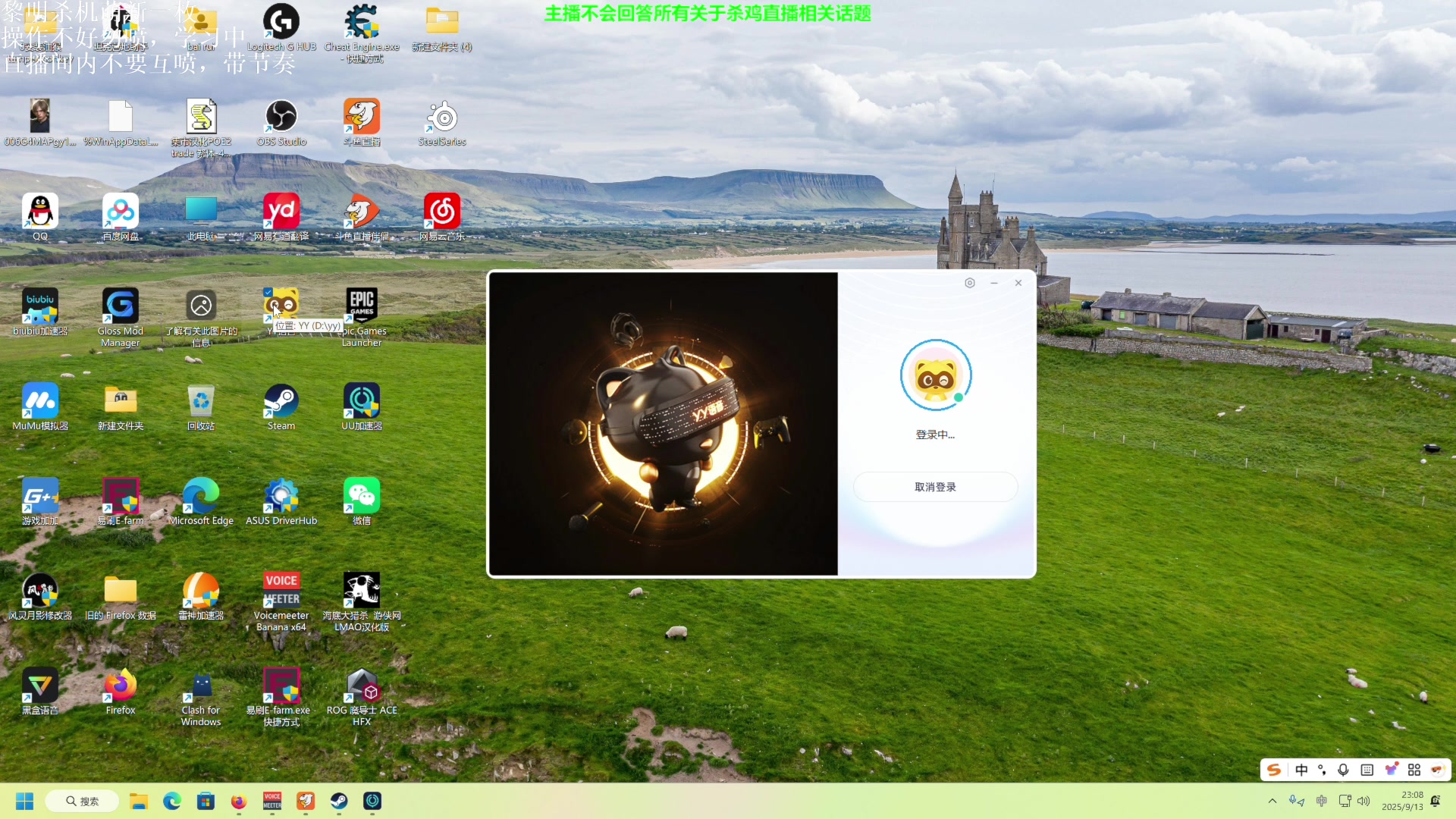This screenshot has width=1456, height=819.
Task: Launch Steam desktop icon
Action: point(281,406)
